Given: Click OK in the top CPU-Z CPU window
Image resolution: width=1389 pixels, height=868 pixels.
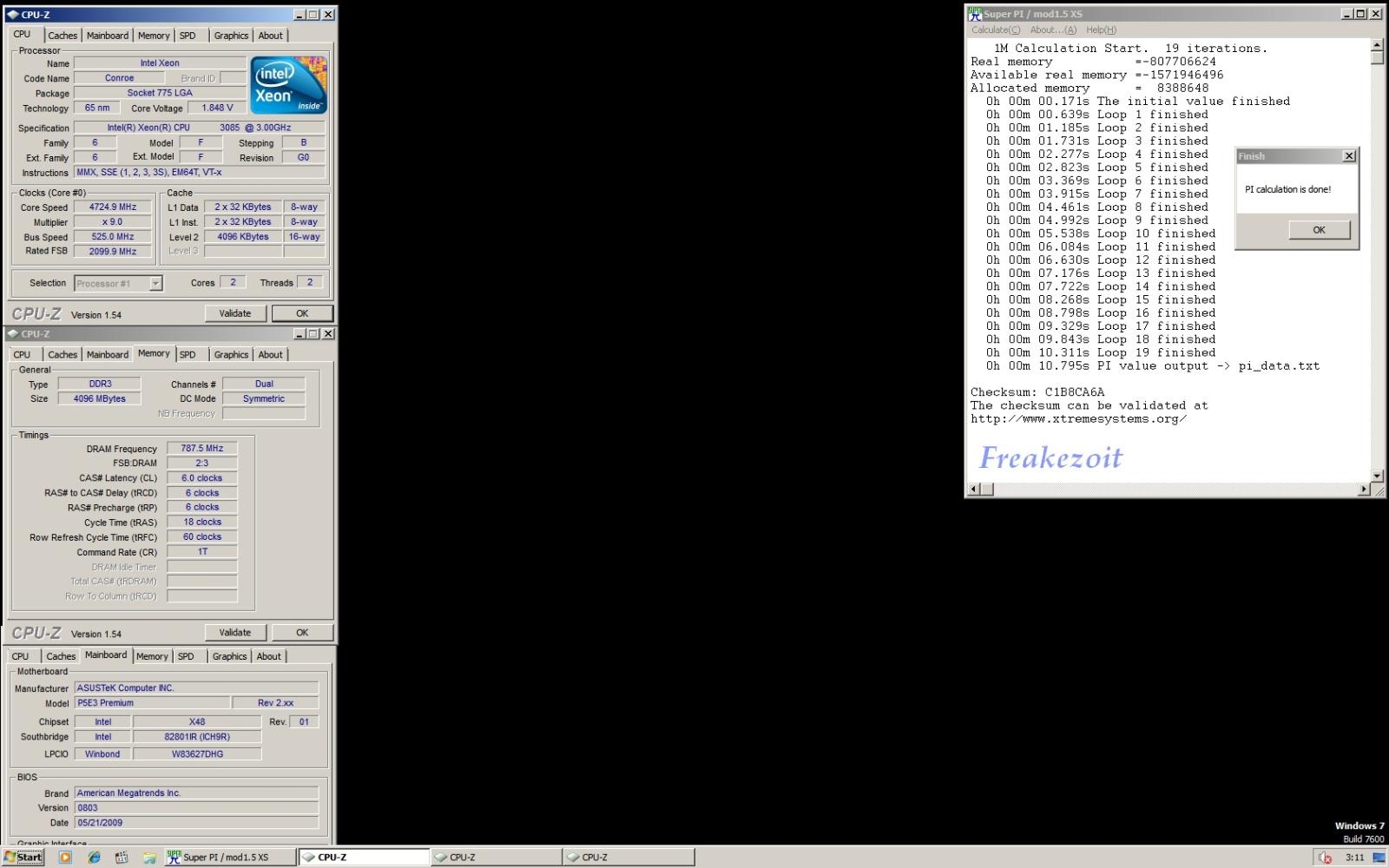Looking at the screenshot, I should point(302,313).
